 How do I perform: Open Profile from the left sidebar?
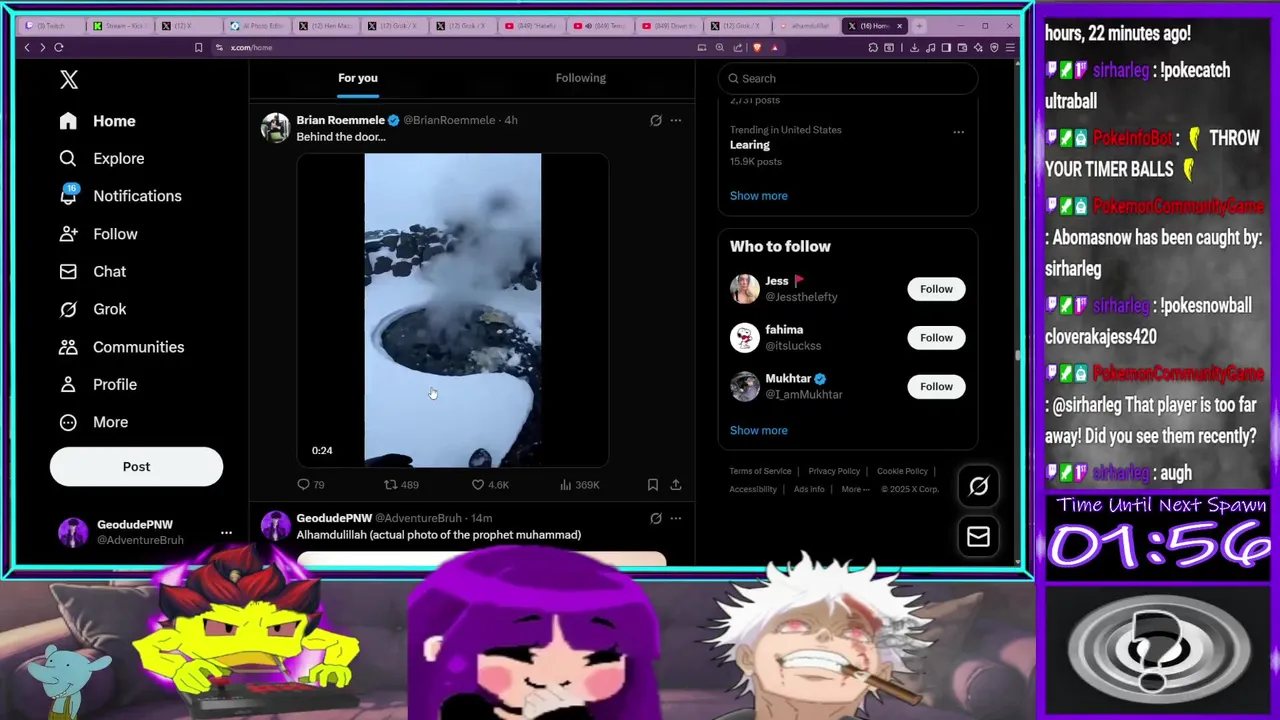click(97, 384)
